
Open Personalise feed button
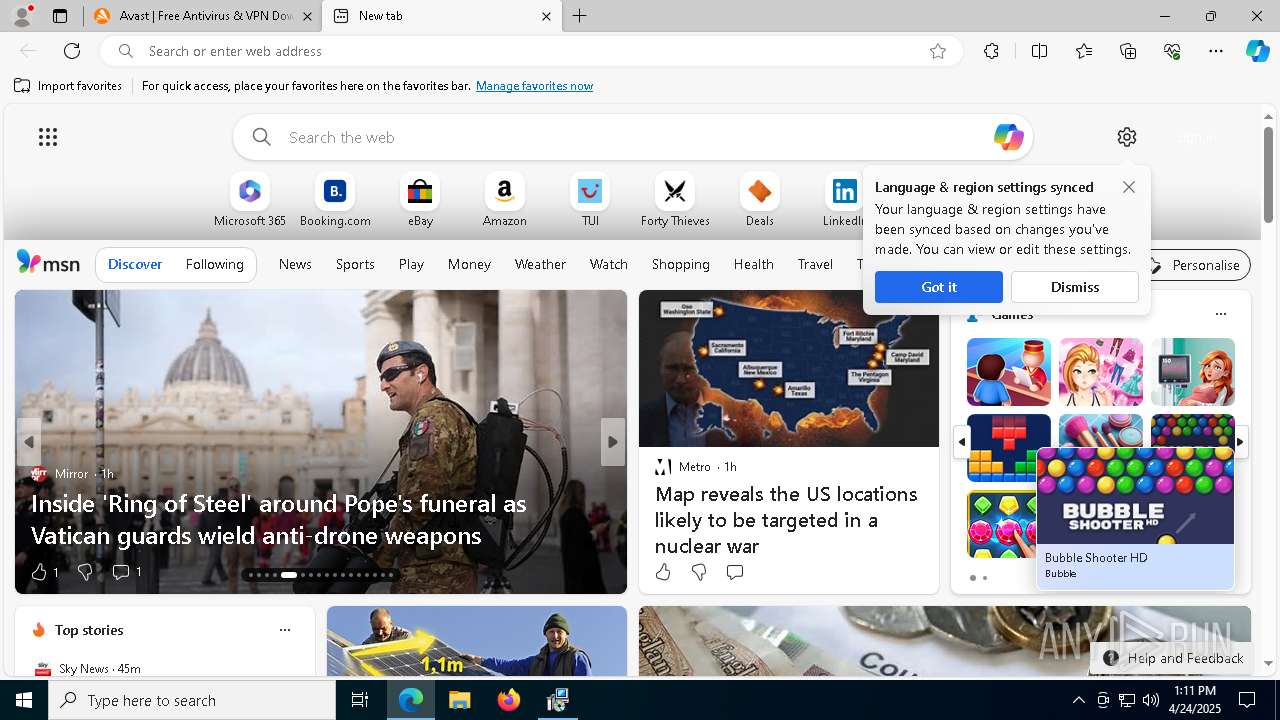coord(1195,265)
